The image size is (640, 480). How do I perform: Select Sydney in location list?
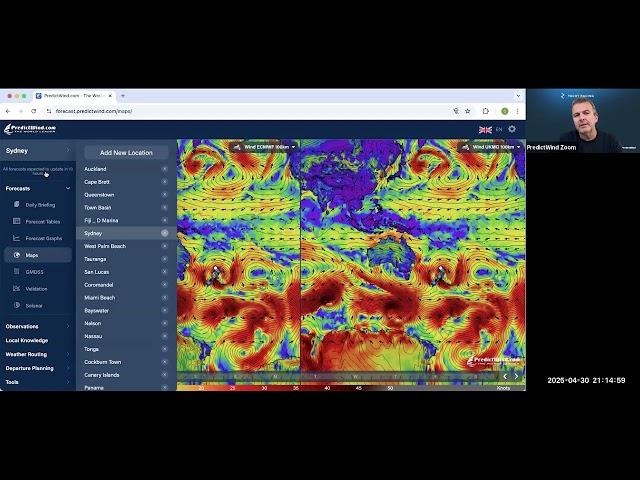coord(93,233)
